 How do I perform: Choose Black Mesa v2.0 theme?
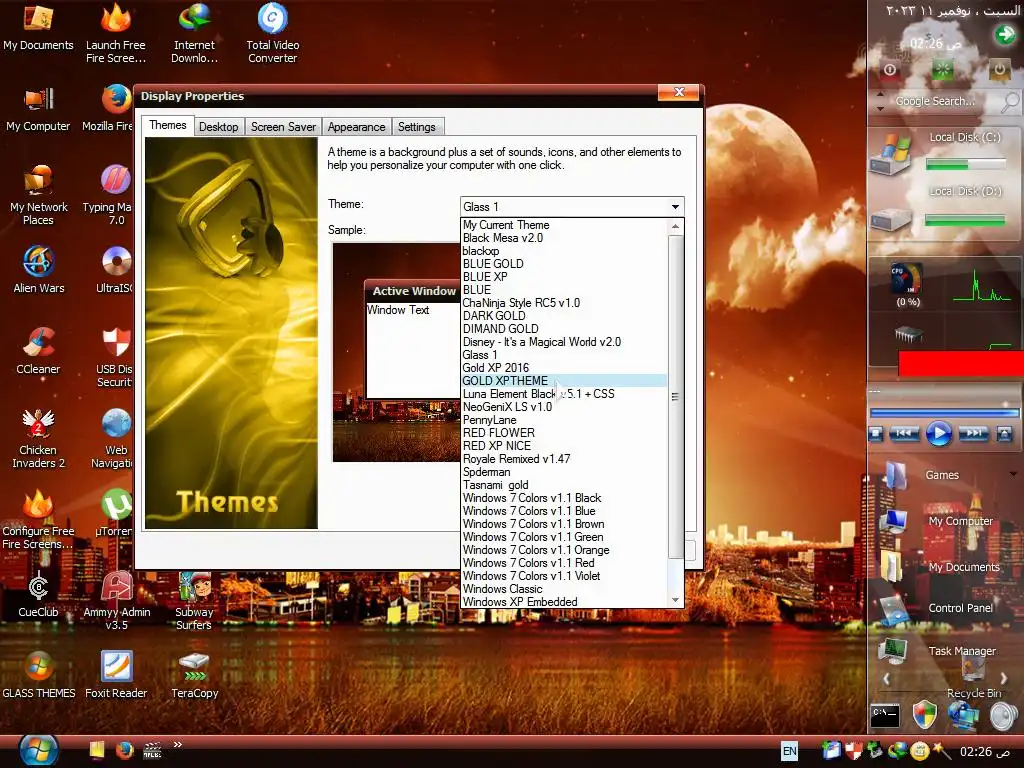point(564,238)
